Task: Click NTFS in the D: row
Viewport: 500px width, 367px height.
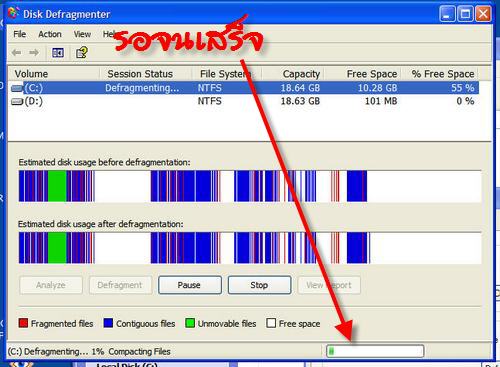Action: tap(209, 101)
